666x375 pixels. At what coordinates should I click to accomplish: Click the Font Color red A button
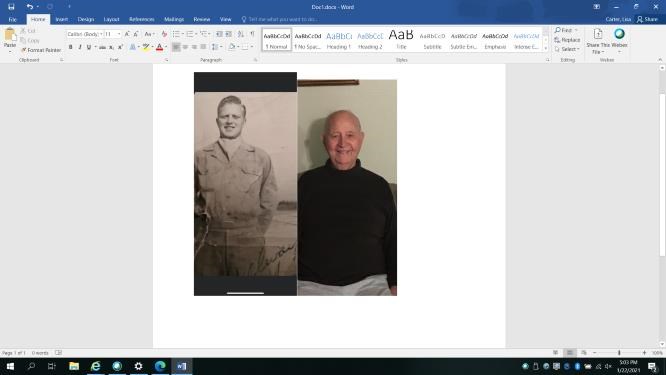click(x=159, y=47)
